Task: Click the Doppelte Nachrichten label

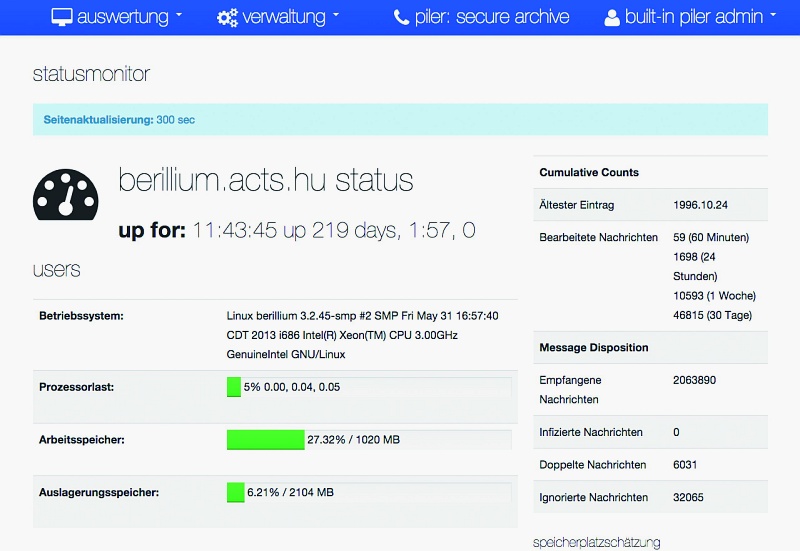Action: tap(593, 465)
